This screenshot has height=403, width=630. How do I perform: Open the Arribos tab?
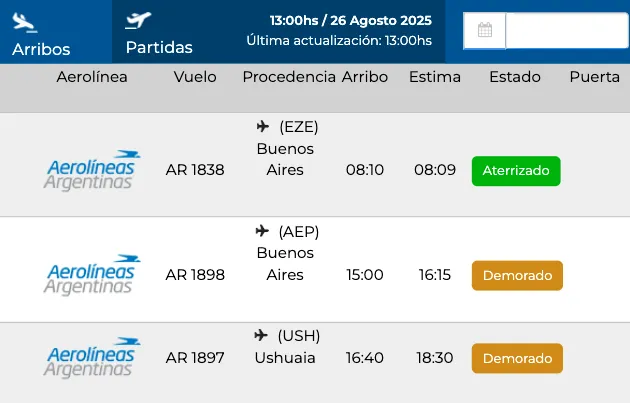coord(41,48)
